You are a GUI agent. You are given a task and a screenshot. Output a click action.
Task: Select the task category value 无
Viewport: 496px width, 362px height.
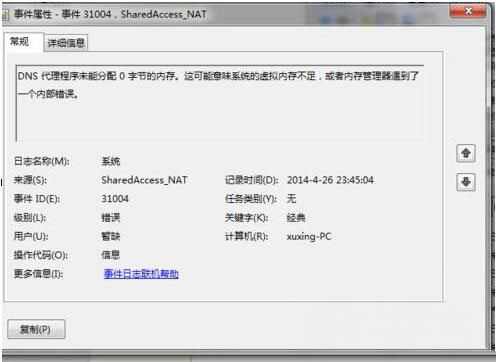pyautogui.click(x=291, y=199)
